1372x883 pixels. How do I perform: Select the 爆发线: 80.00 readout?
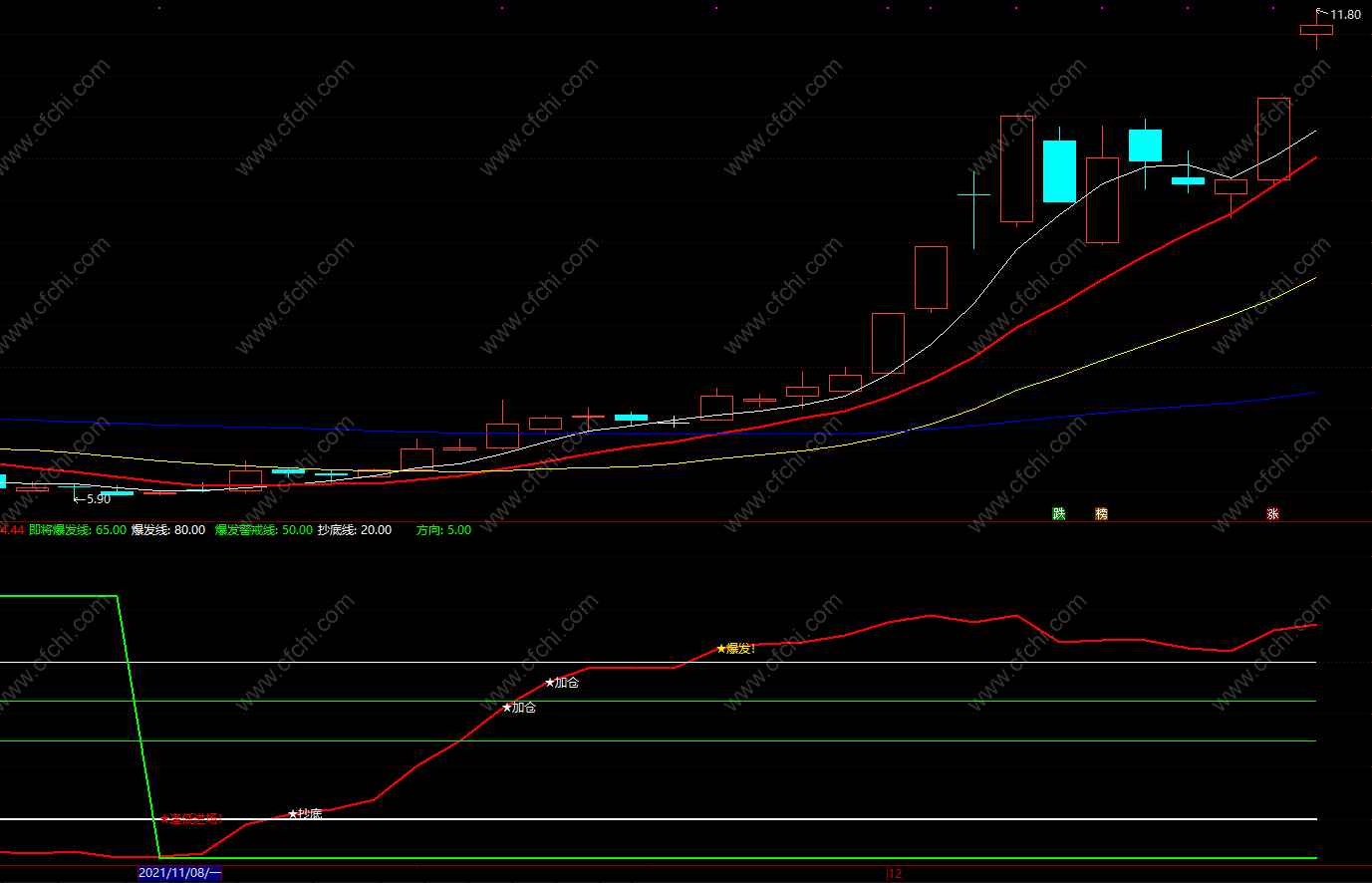click(168, 530)
